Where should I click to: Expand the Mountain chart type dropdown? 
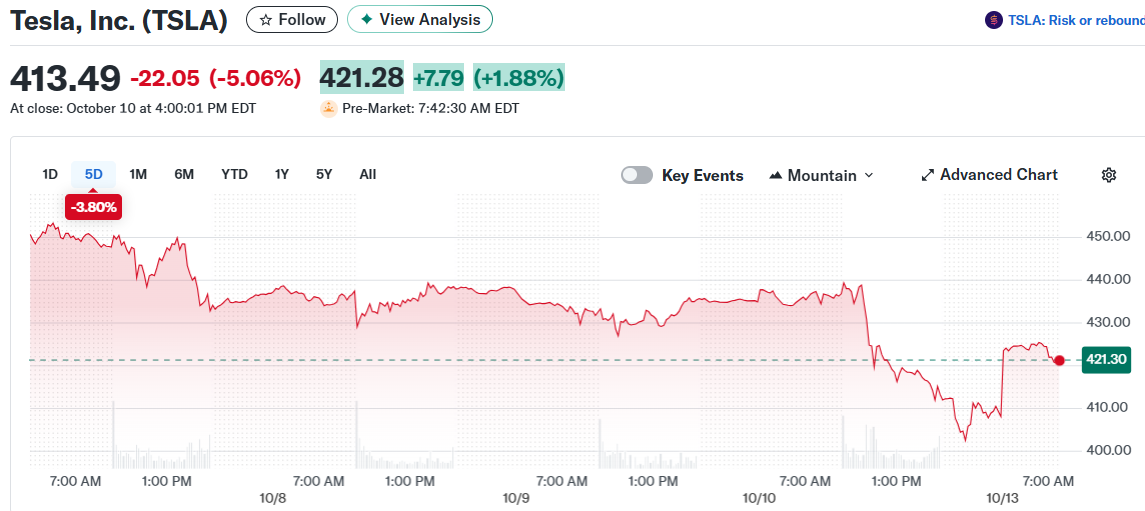point(868,175)
